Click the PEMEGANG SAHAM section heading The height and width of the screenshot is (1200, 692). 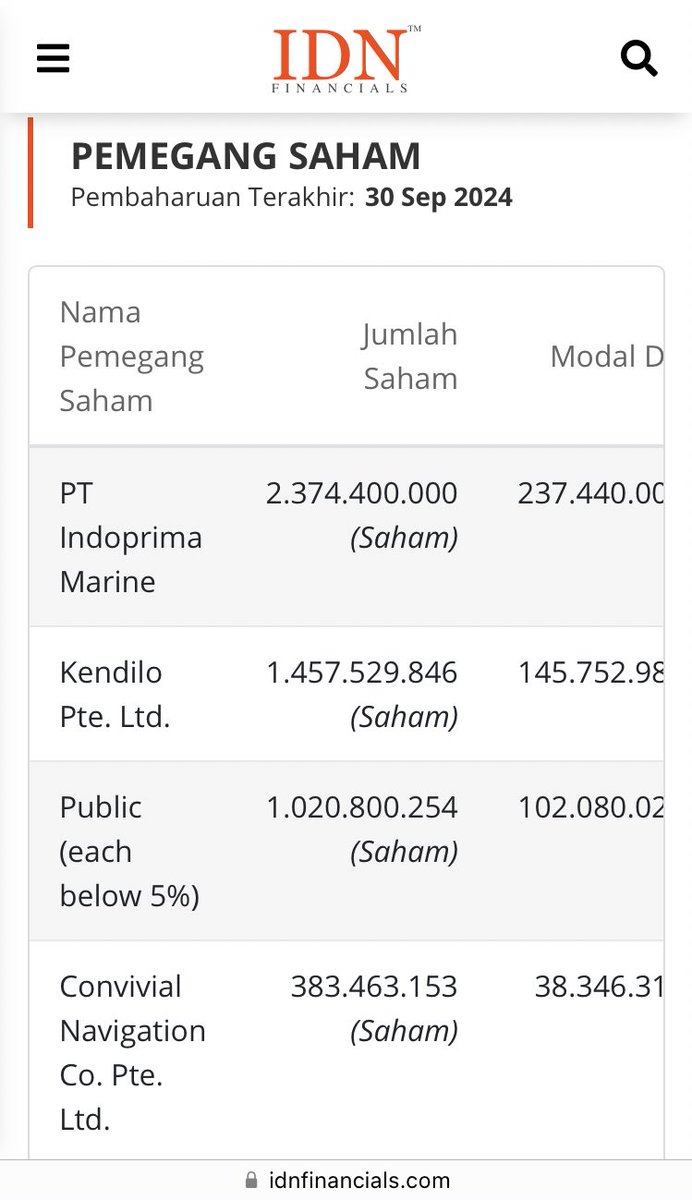pyautogui.click(x=246, y=157)
